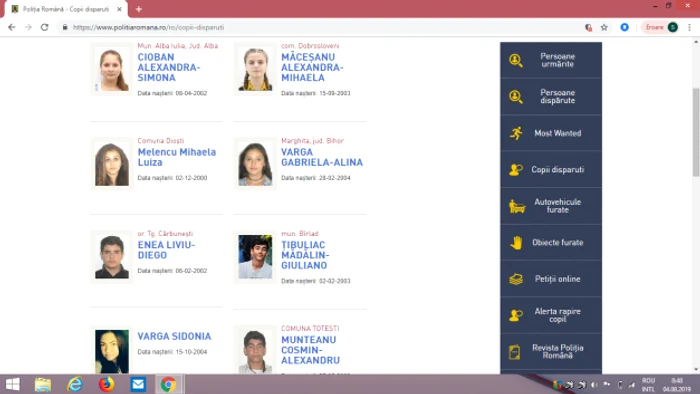Click the page's vertical scrollbar thumb
The width and height of the screenshot is (700, 394).
[696, 132]
